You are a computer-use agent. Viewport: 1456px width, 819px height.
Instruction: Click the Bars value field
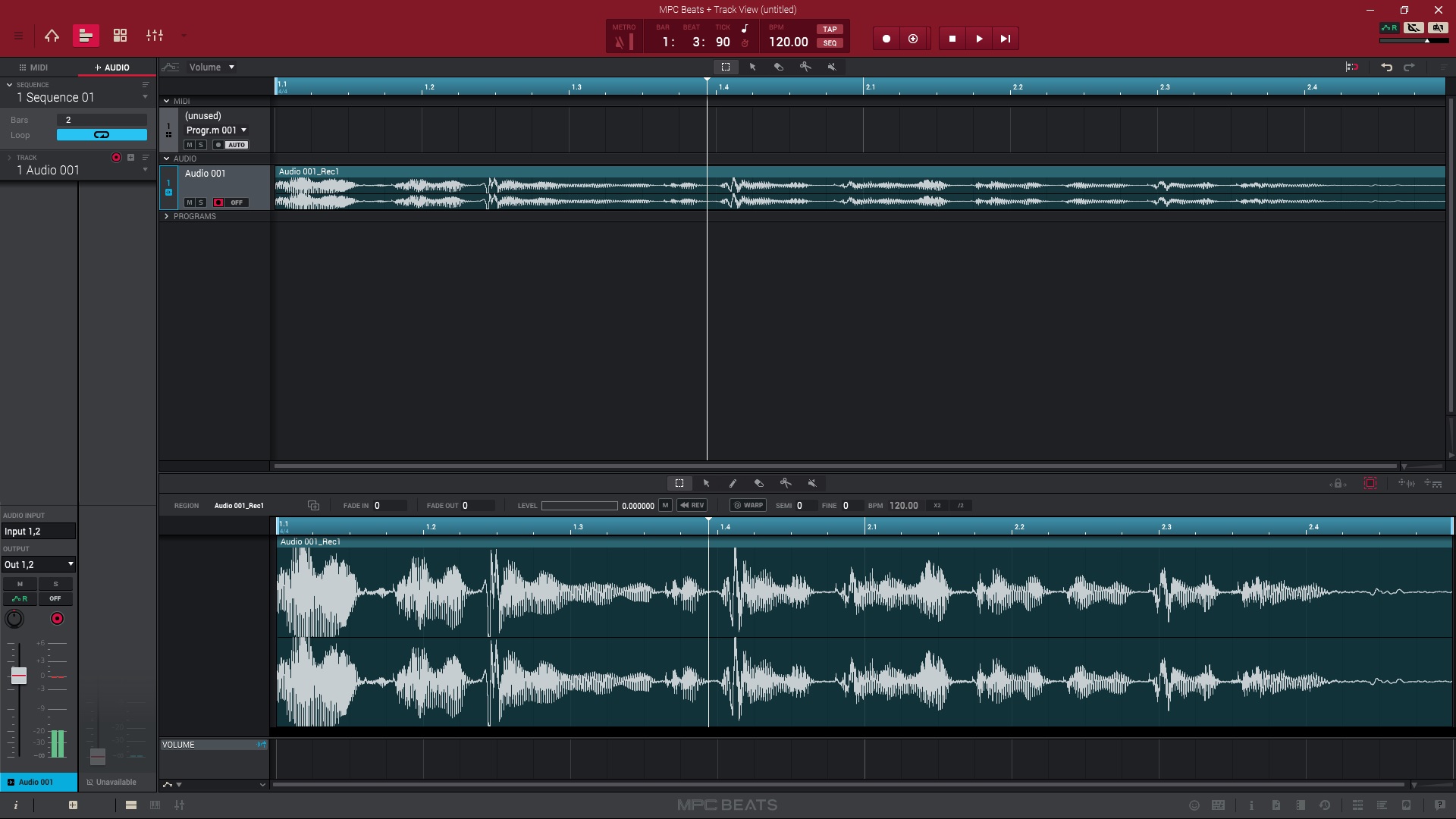[x=102, y=120]
